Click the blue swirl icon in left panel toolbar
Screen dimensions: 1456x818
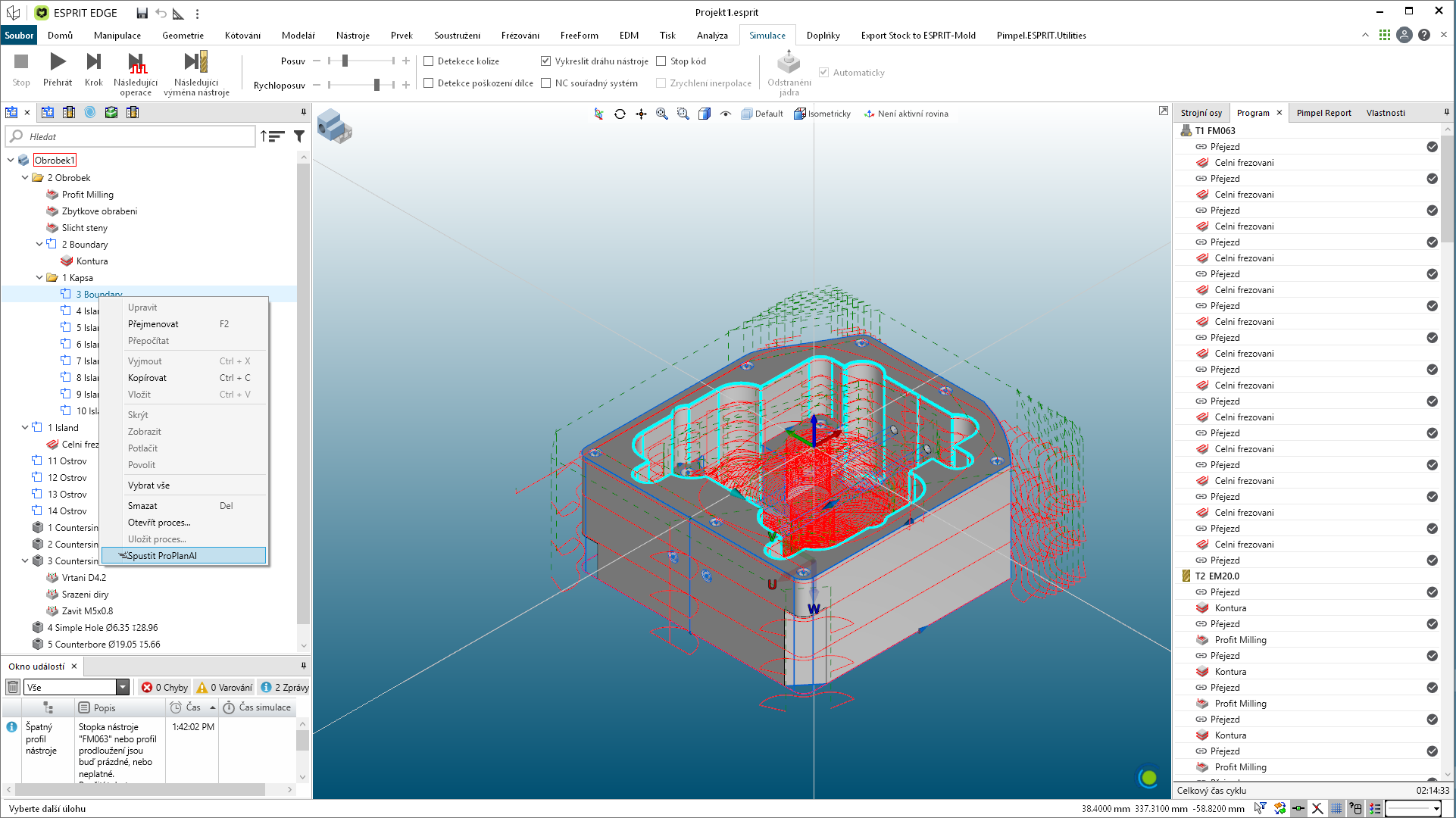90,112
